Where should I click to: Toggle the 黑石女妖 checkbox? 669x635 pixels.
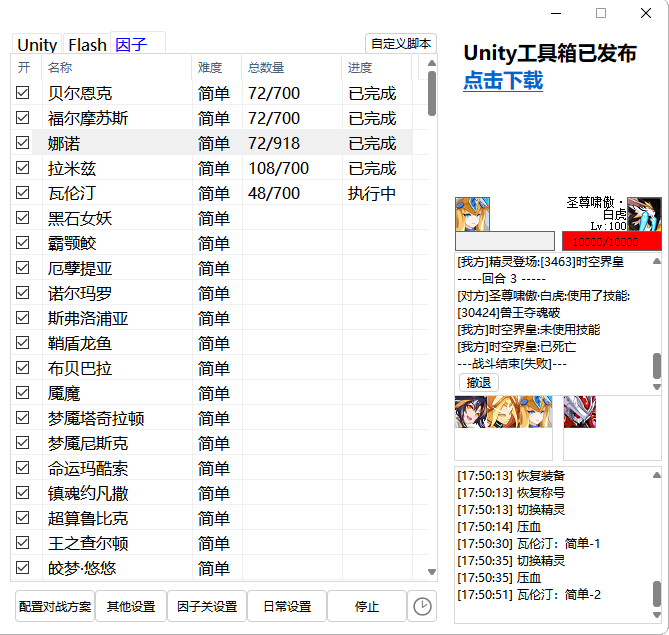point(23,218)
